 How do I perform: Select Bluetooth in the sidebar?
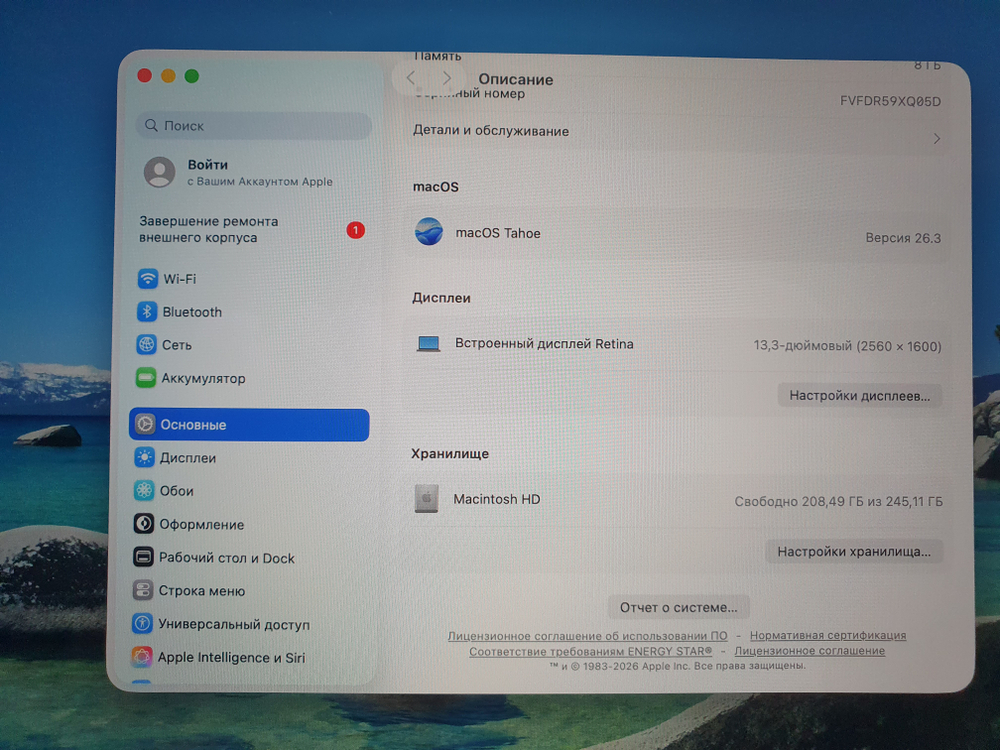point(249,312)
